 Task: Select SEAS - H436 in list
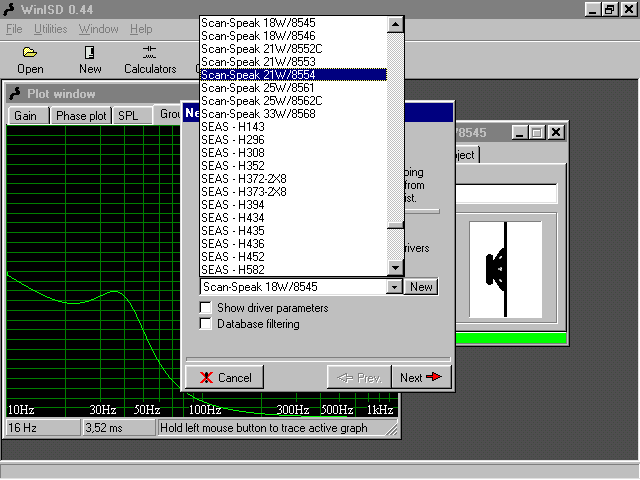pos(293,244)
